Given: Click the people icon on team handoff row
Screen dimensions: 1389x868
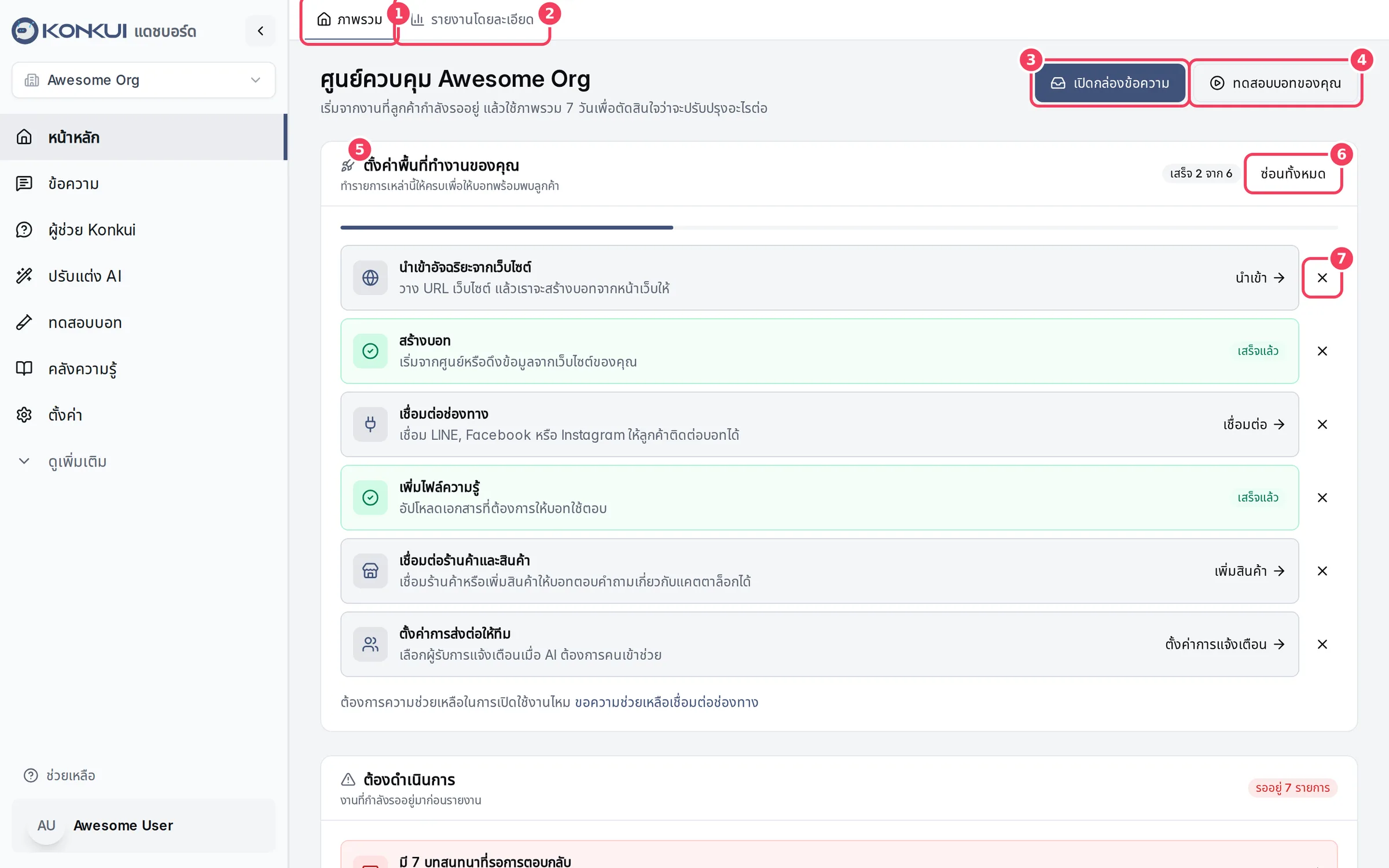Looking at the screenshot, I should click(370, 644).
